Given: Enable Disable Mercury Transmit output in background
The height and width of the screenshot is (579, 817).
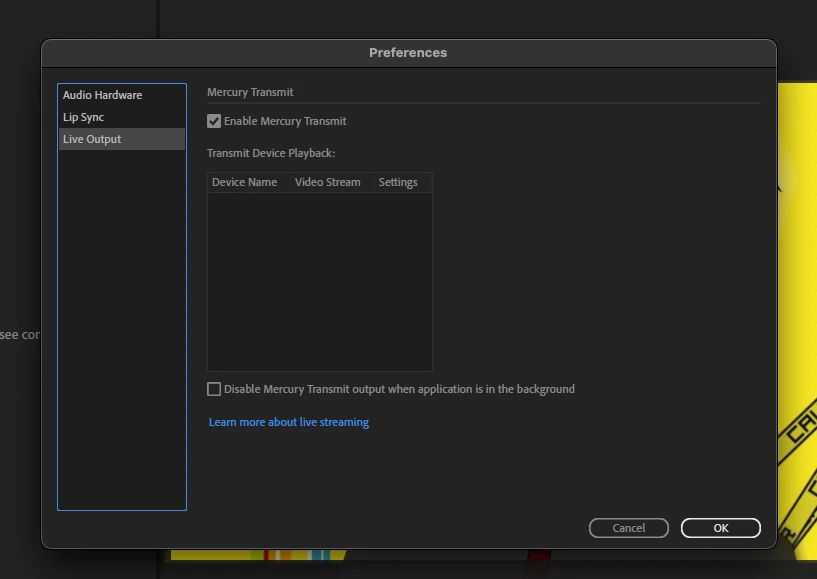Looking at the screenshot, I should [x=214, y=389].
